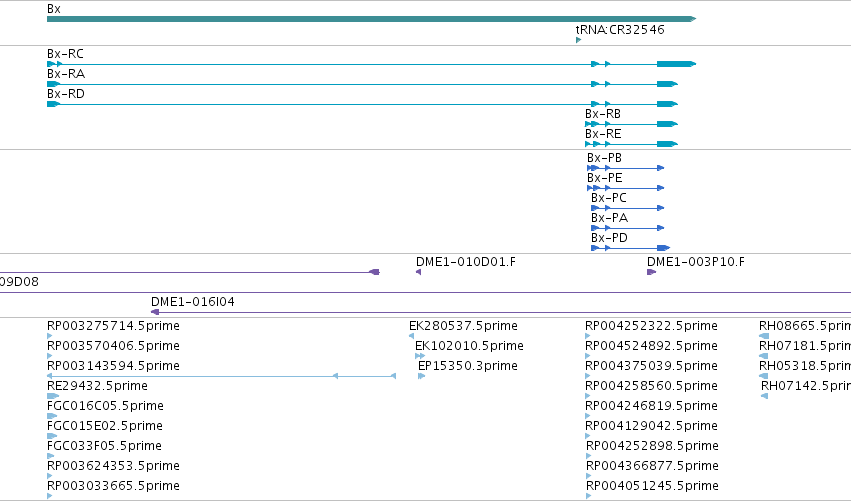
Task: Select the DME1-010D01.F label
Action: click(x=466, y=262)
